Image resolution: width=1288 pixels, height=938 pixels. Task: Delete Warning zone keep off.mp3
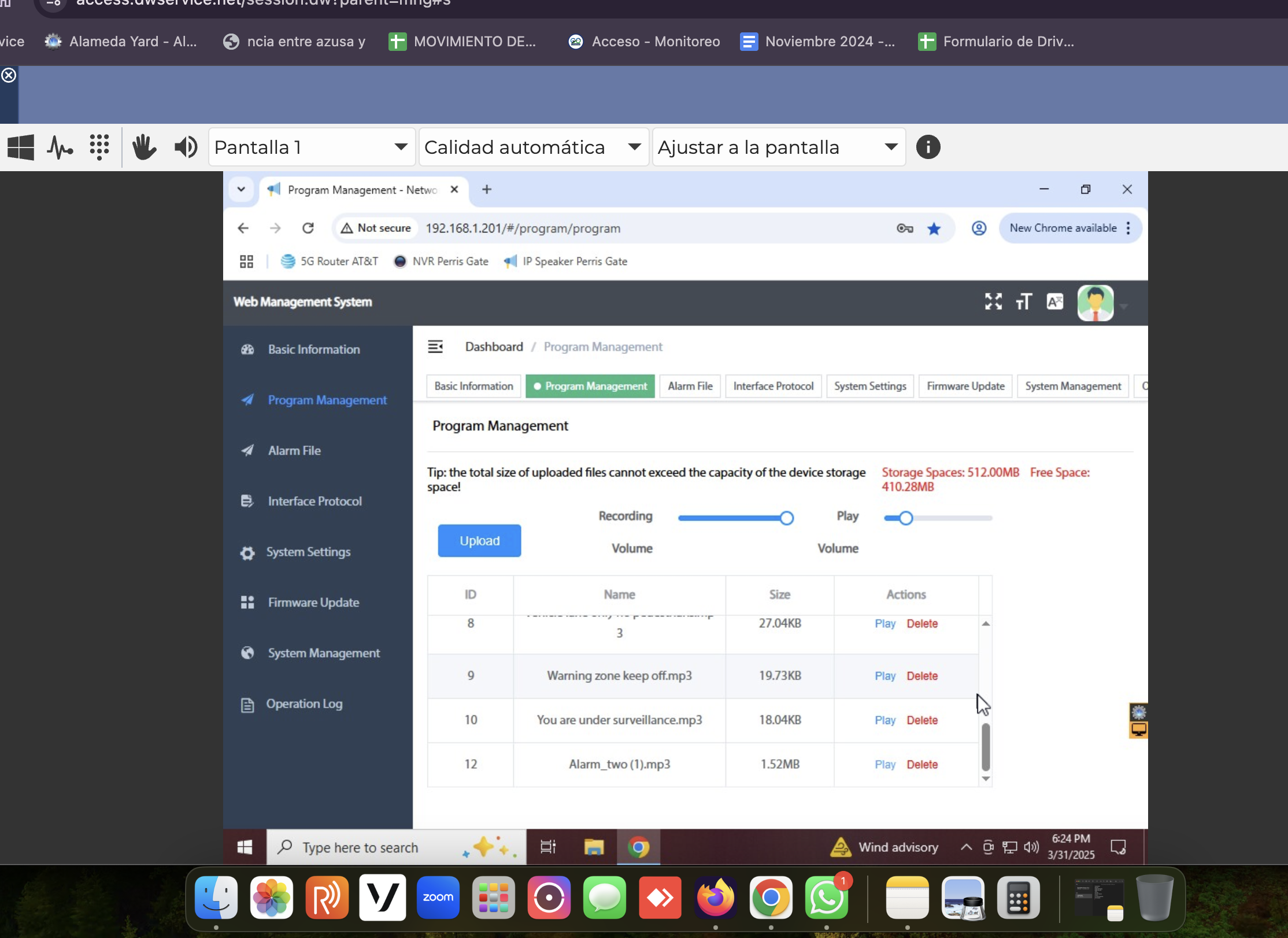click(x=922, y=676)
